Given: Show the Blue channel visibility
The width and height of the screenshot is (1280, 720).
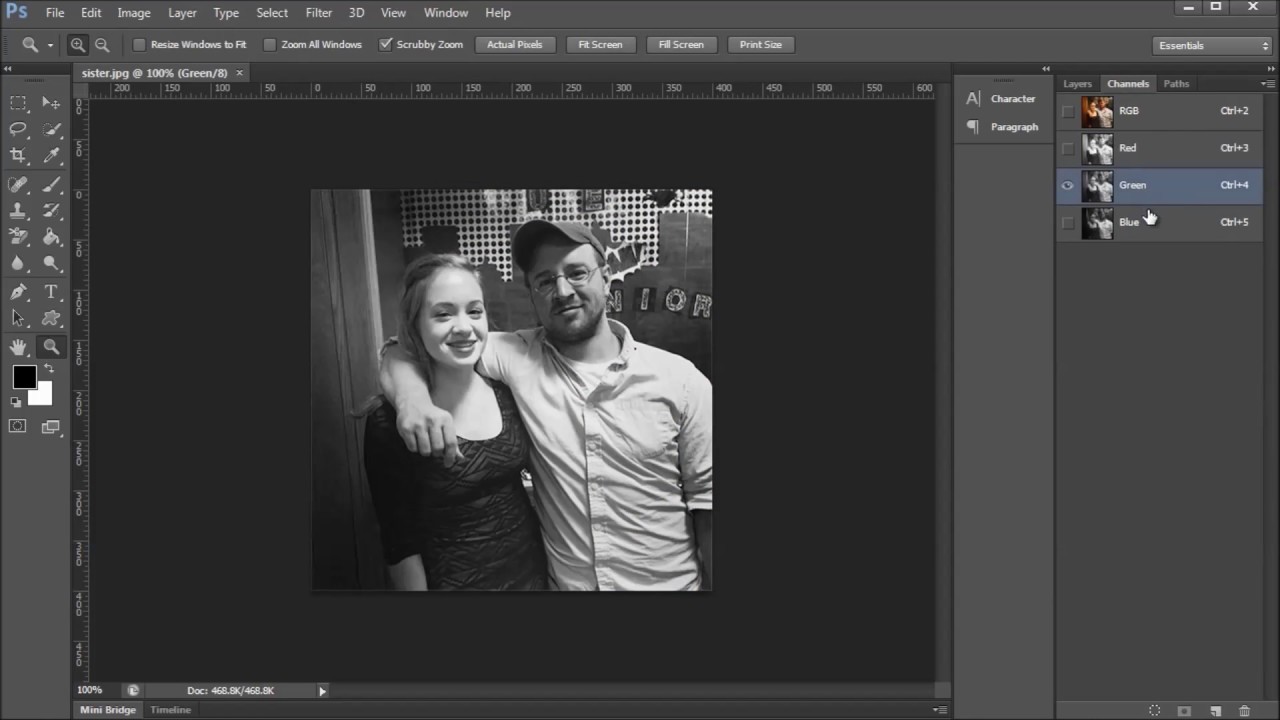Looking at the screenshot, I should [1068, 222].
